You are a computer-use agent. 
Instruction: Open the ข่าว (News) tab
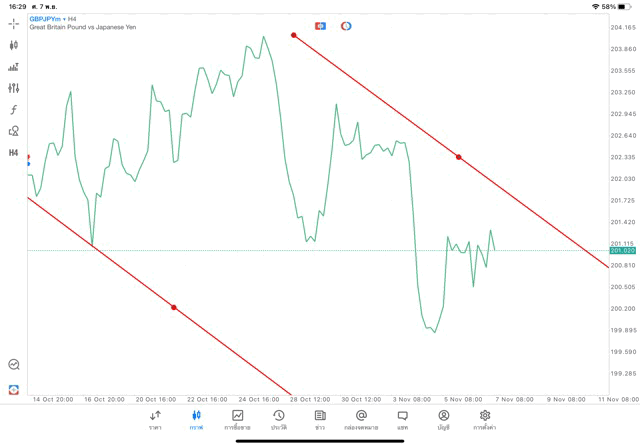click(320, 419)
